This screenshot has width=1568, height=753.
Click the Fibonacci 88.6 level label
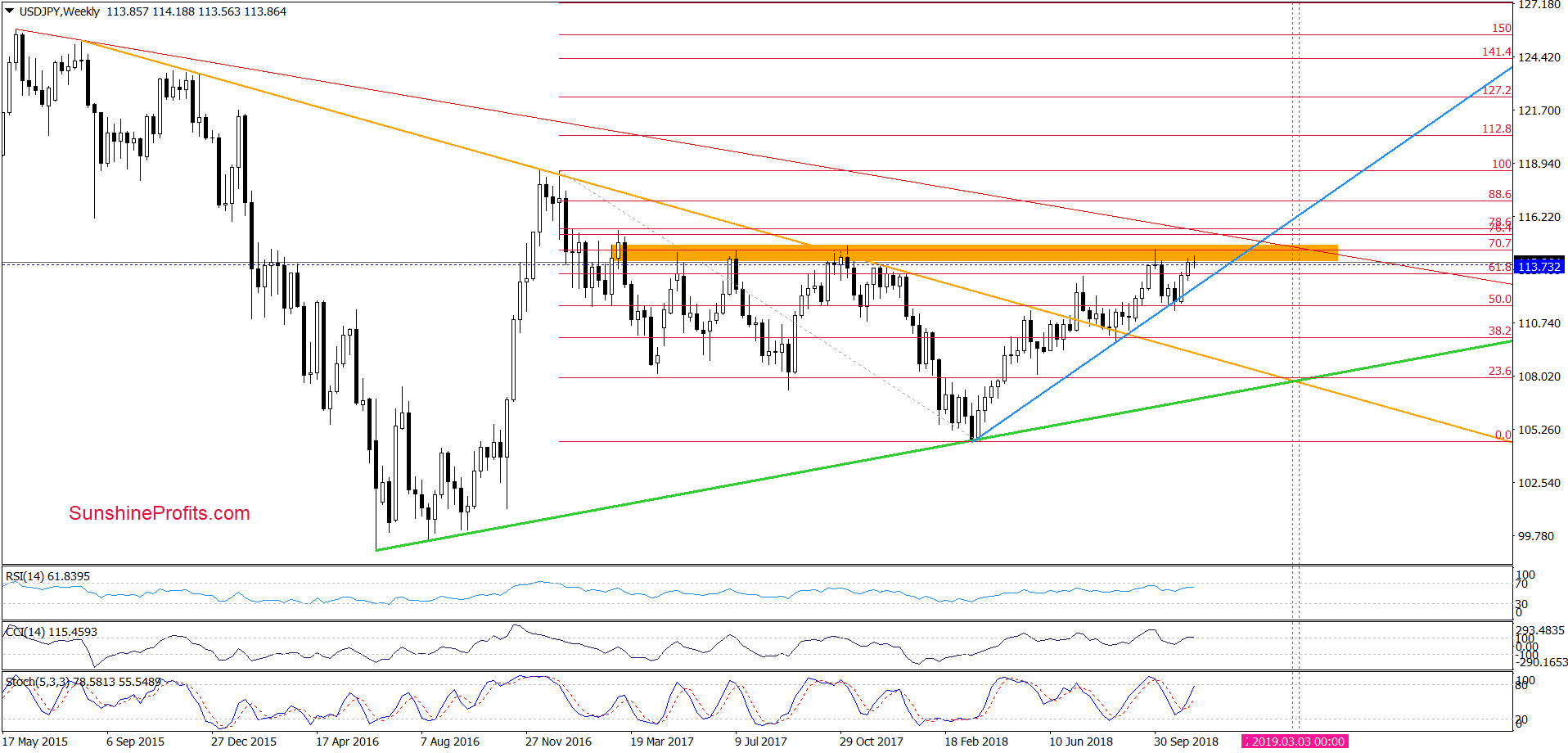[x=1499, y=194]
